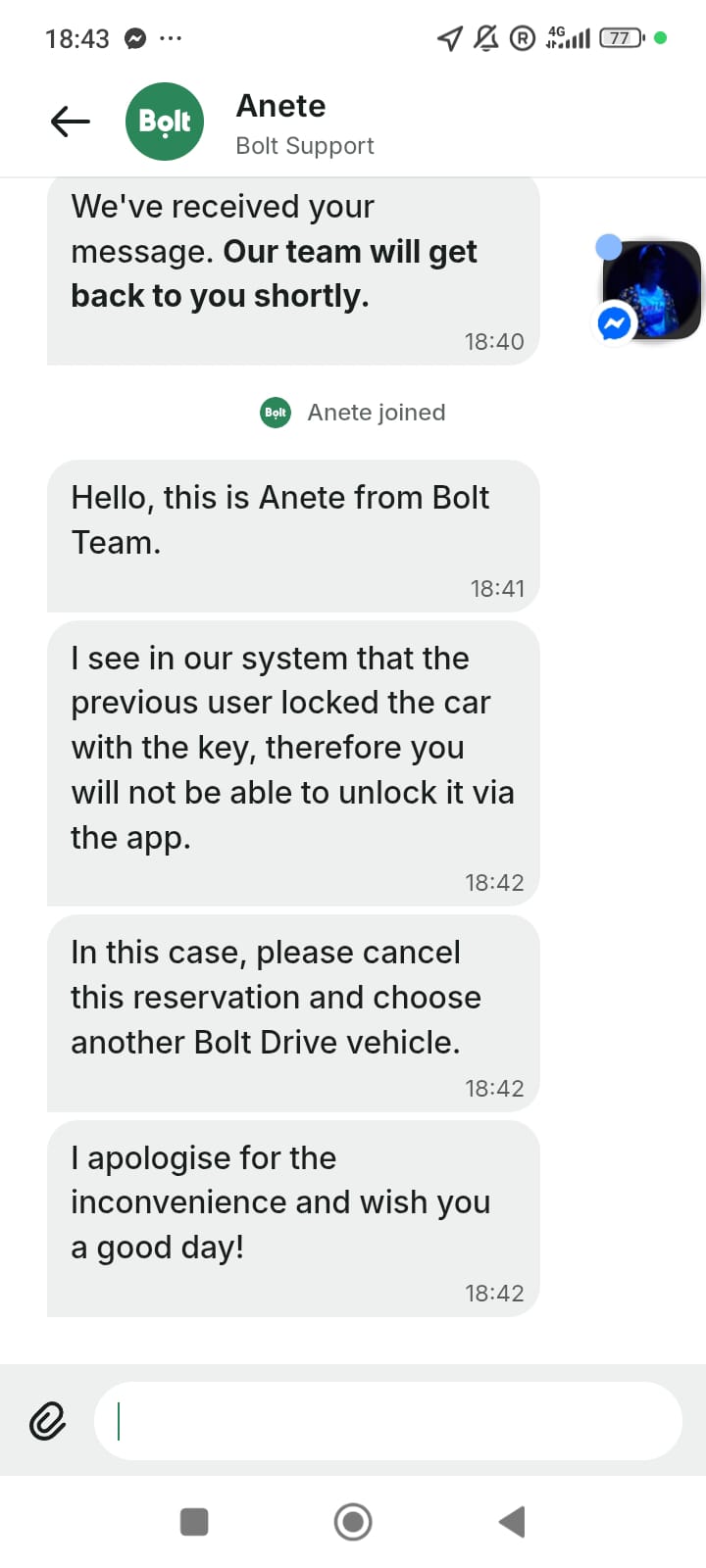The height and width of the screenshot is (1568, 706).
Task: Select the 'cancel this reservation' message bubble
Action: pyautogui.click(x=293, y=1013)
